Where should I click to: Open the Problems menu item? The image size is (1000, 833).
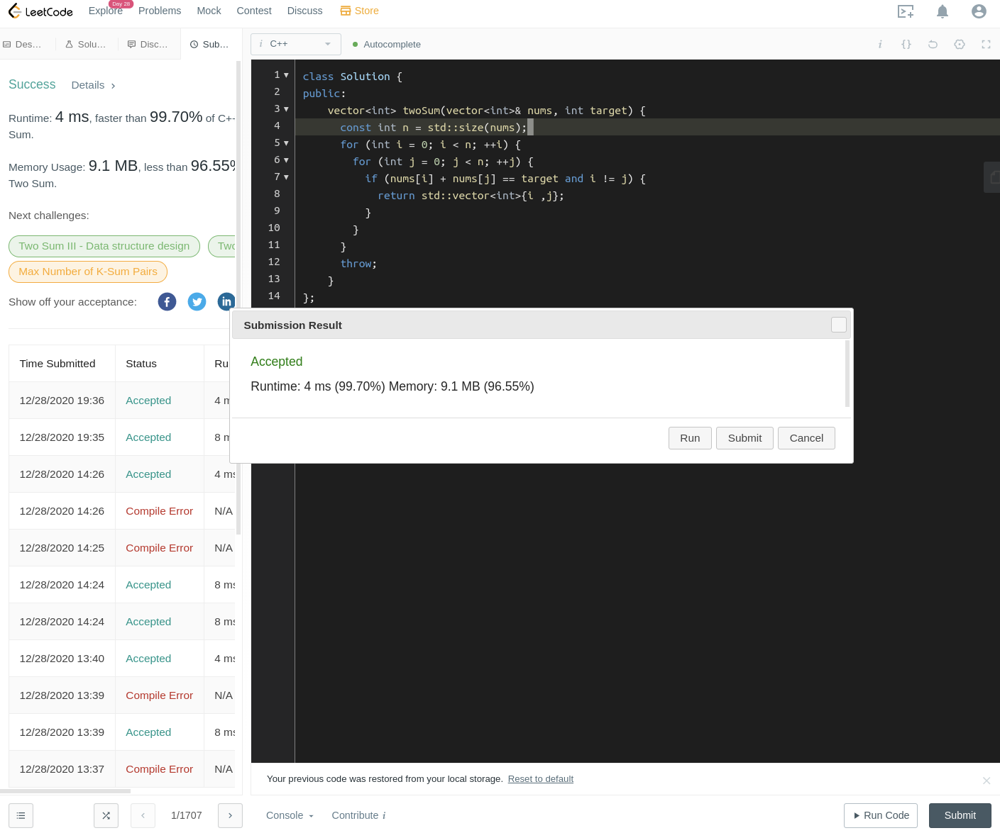click(160, 11)
